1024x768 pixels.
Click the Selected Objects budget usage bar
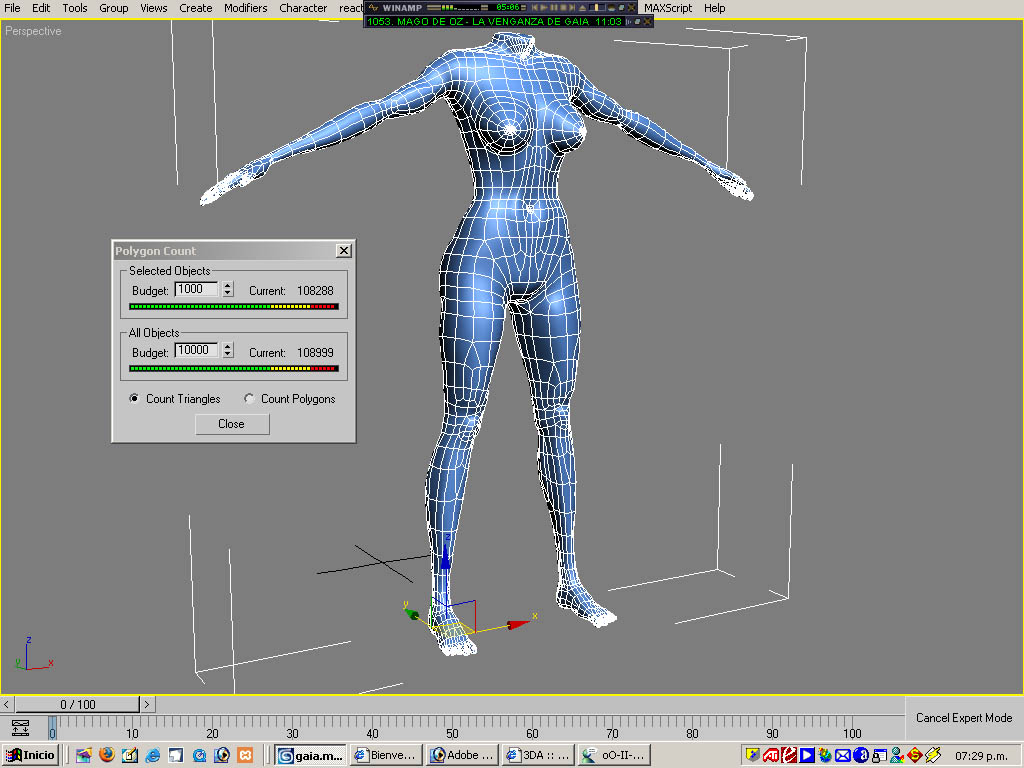pos(233,306)
